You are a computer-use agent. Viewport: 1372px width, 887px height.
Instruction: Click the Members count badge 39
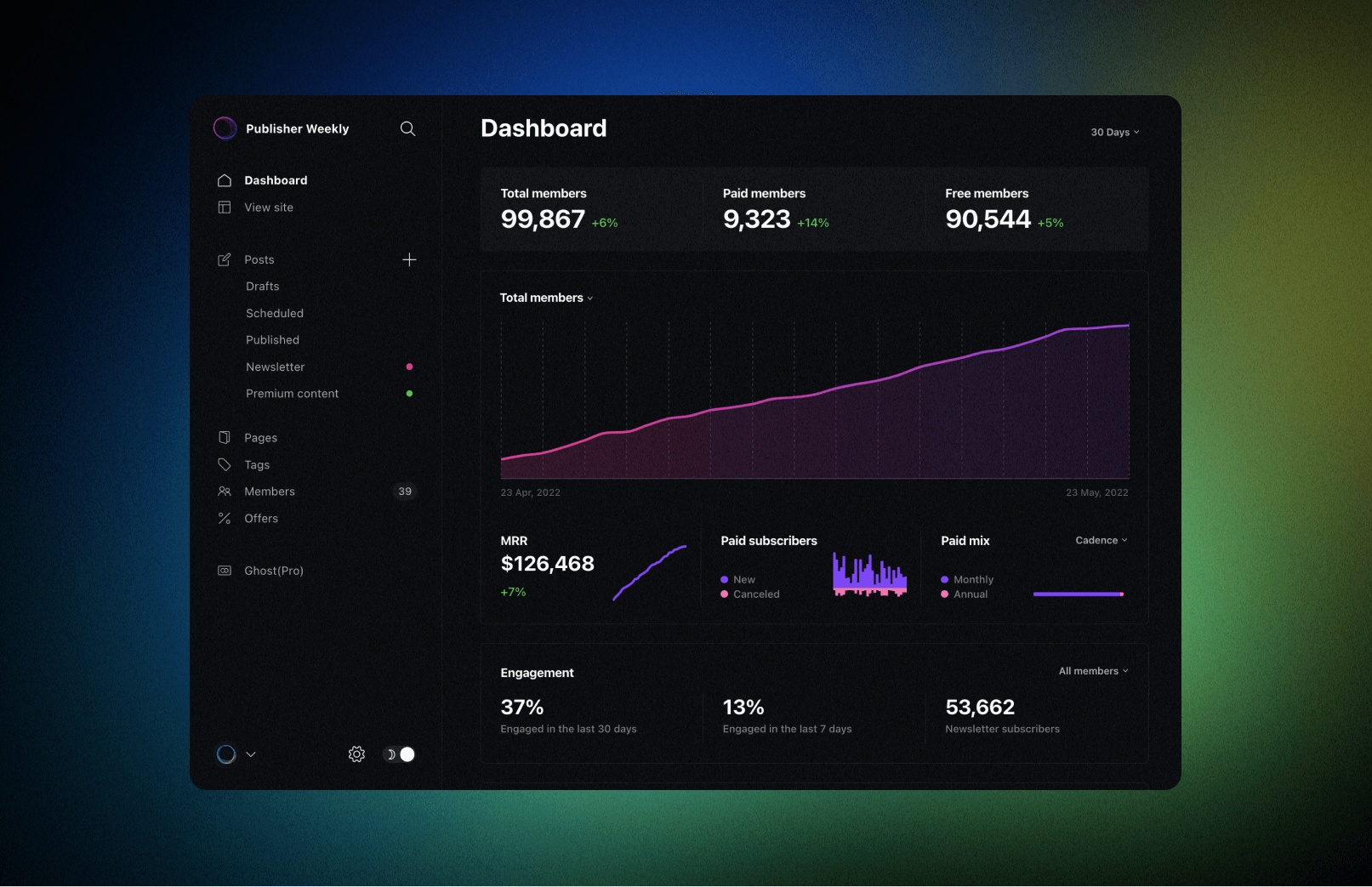[x=405, y=492]
